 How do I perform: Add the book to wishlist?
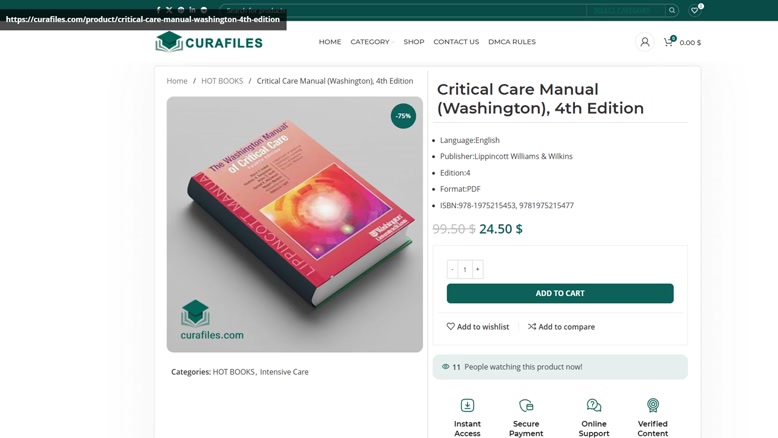(478, 326)
